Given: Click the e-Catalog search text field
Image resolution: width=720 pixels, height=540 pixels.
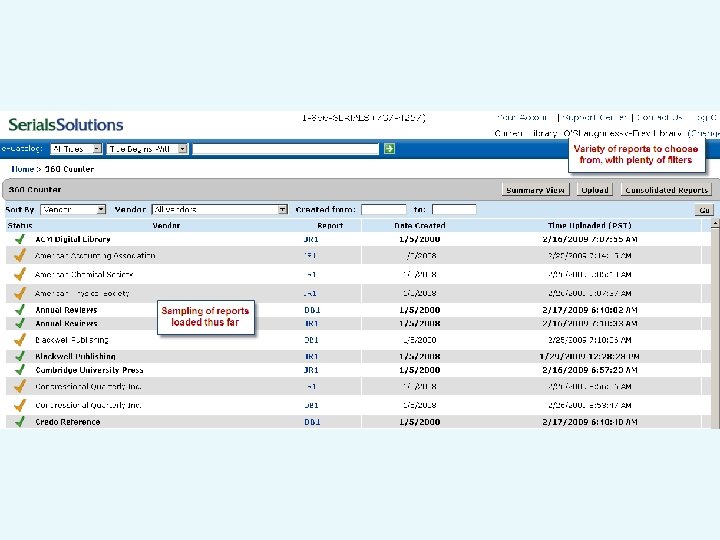Looking at the screenshot, I should [x=286, y=149].
